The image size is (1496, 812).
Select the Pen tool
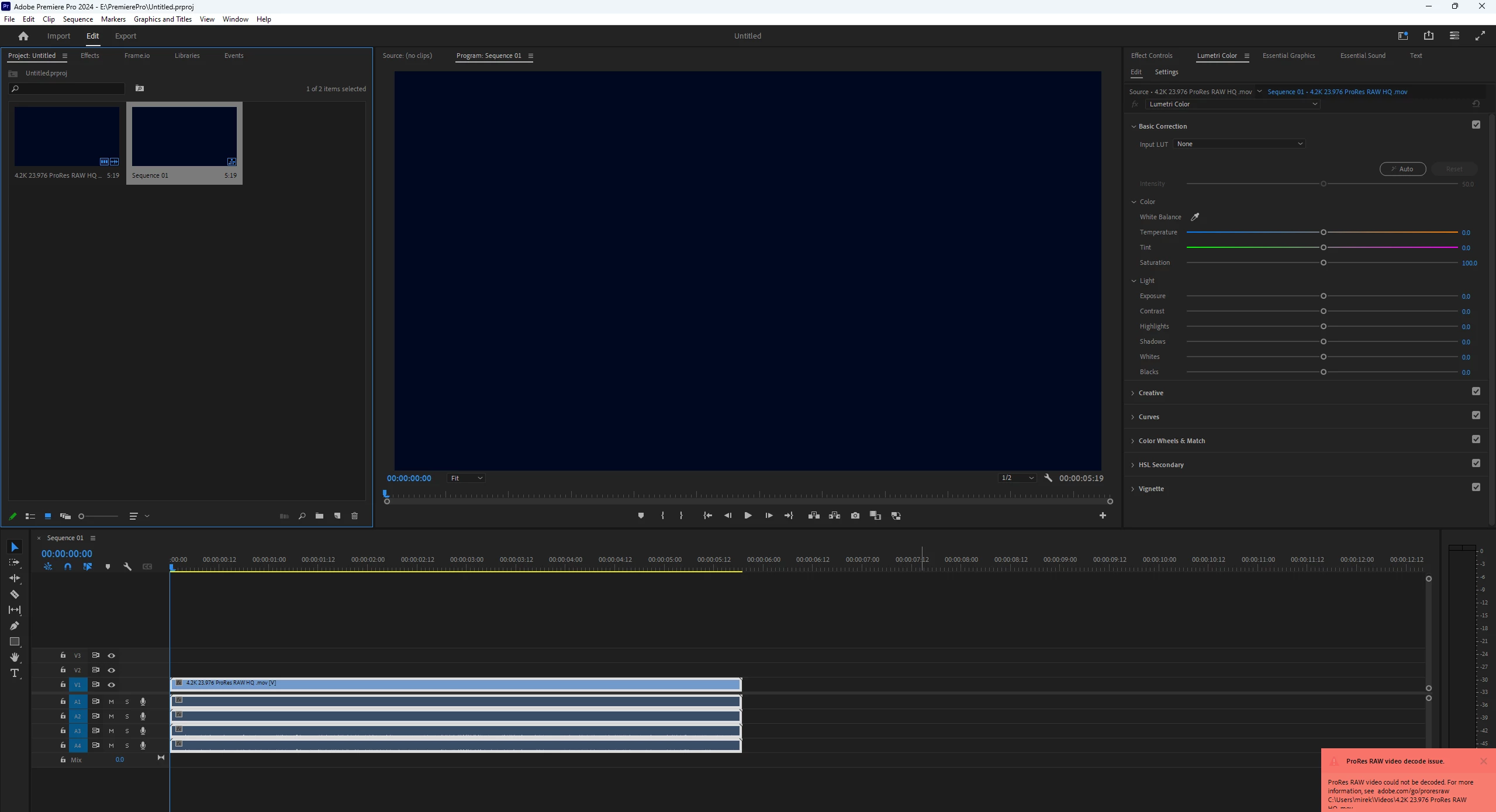coord(15,626)
